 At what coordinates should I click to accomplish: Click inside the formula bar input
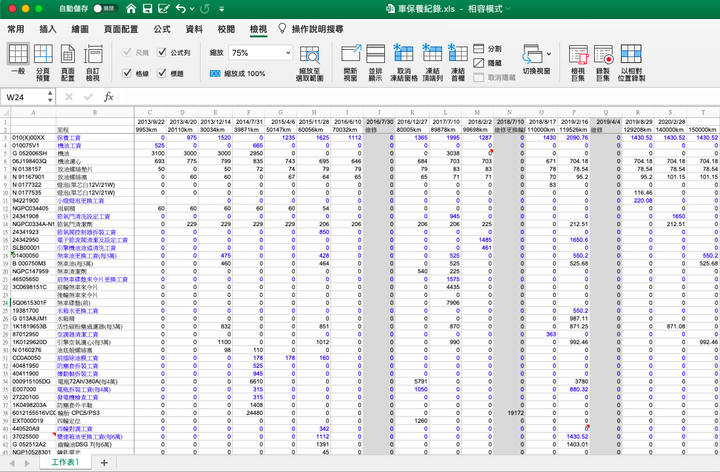tap(418, 97)
